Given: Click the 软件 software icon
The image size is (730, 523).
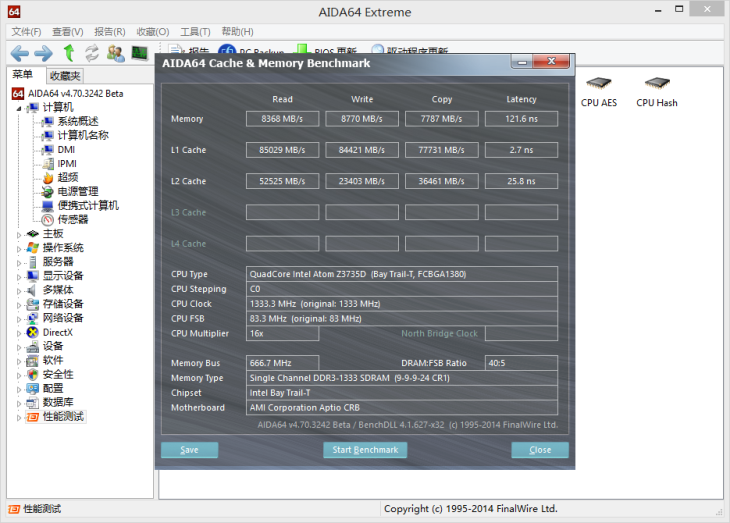Looking at the screenshot, I should tap(33, 360).
